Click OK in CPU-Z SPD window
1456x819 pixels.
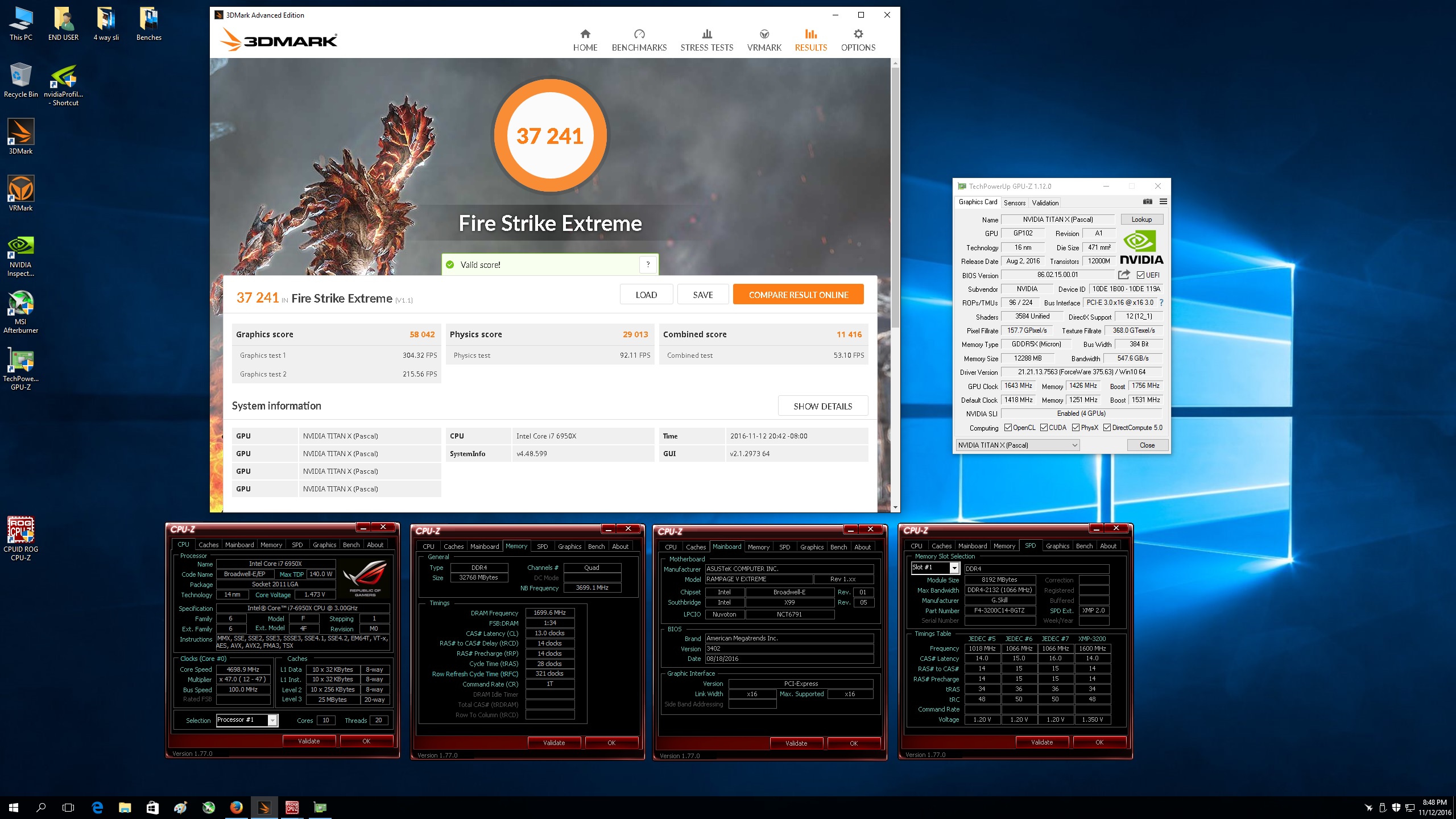click(x=1099, y=742)
